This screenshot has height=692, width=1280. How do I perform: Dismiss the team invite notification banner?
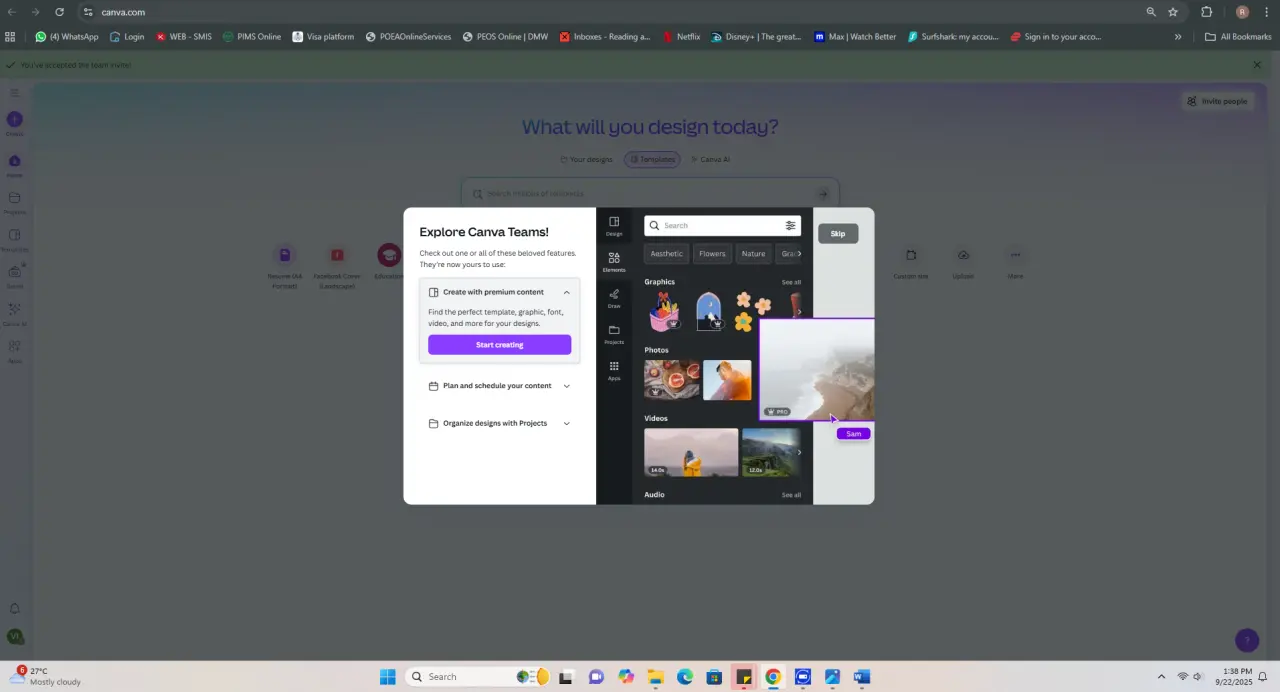click(1257, 65)
